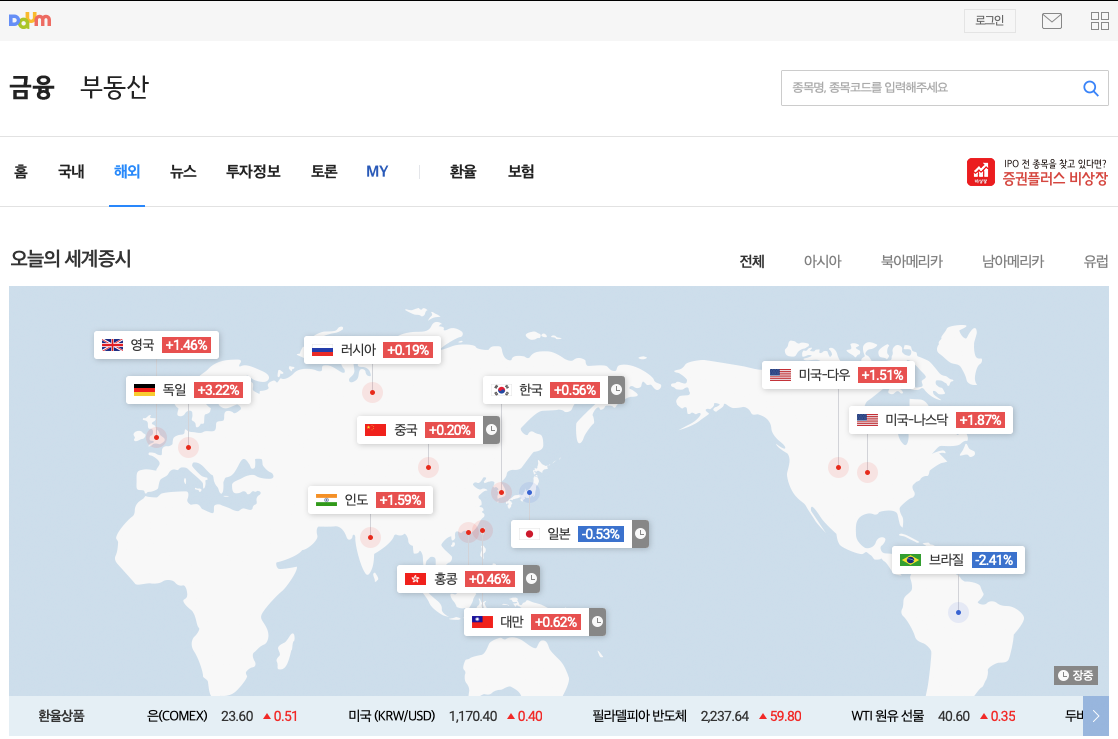Click the search magnifier icon
1118x739 pixels.
(1090, 88)
